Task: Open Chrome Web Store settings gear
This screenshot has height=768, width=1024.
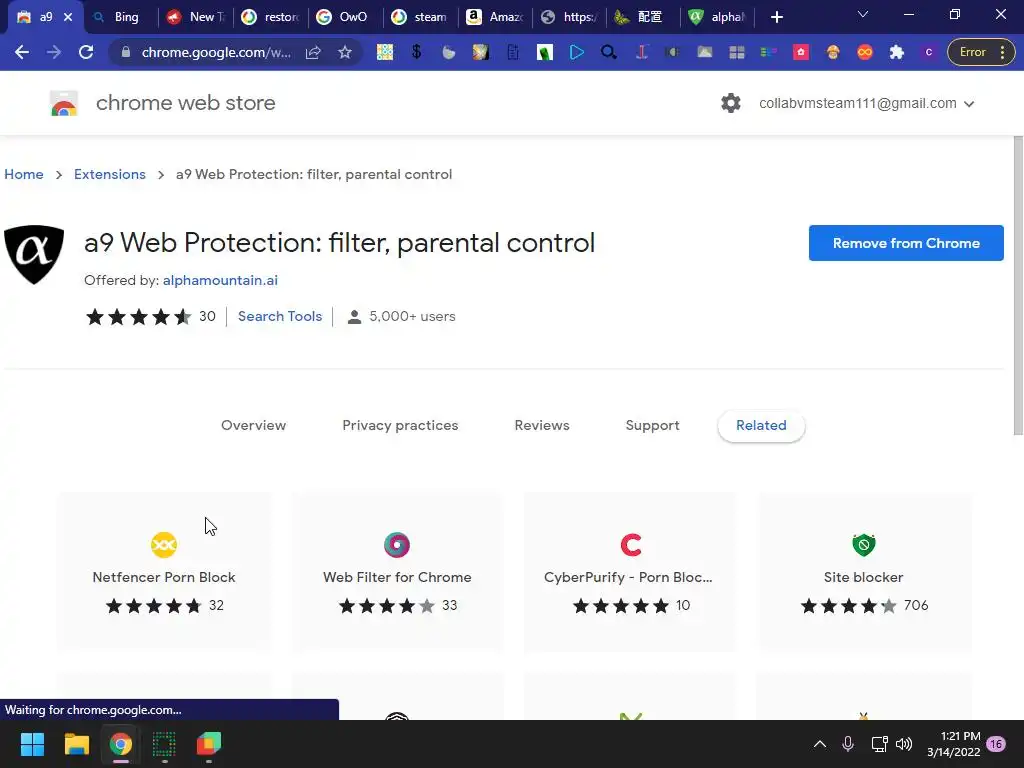Action: 731,103
